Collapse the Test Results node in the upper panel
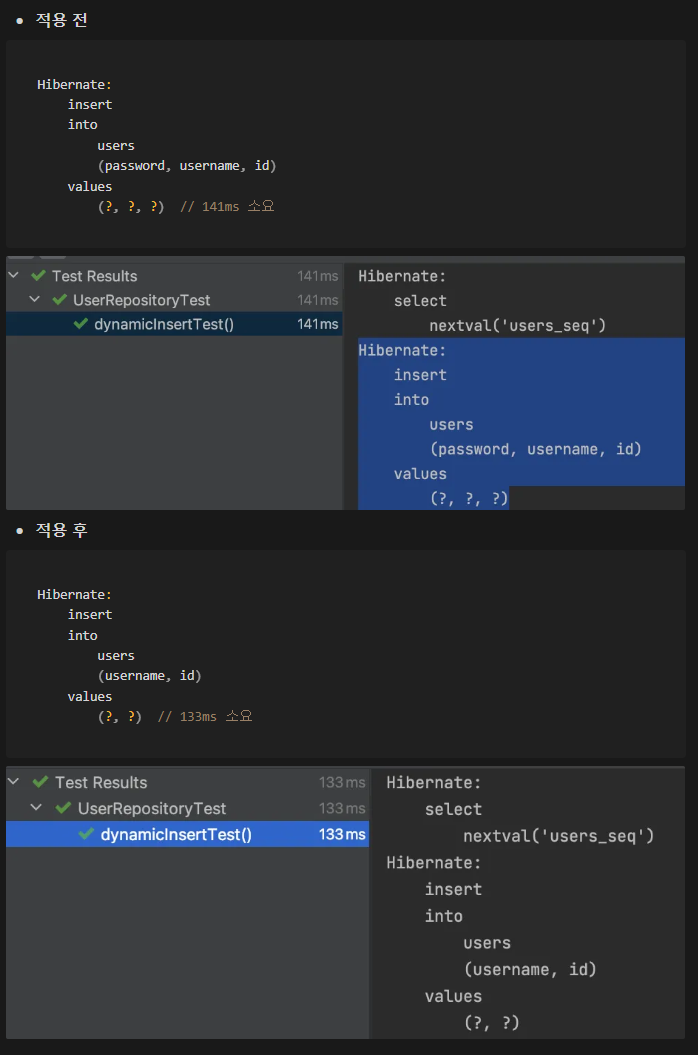 (x=12, y=276)
